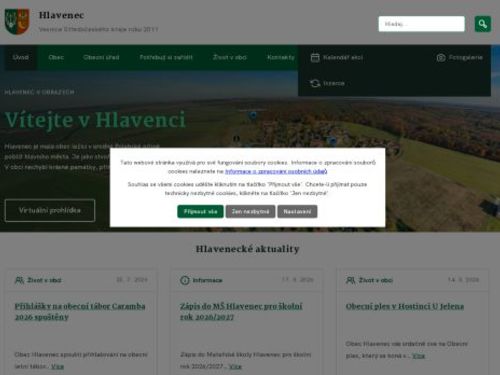Click the refresh-arrows icon in the dark menu
This screenshot has height=375, width=500.
pos(315,83)
